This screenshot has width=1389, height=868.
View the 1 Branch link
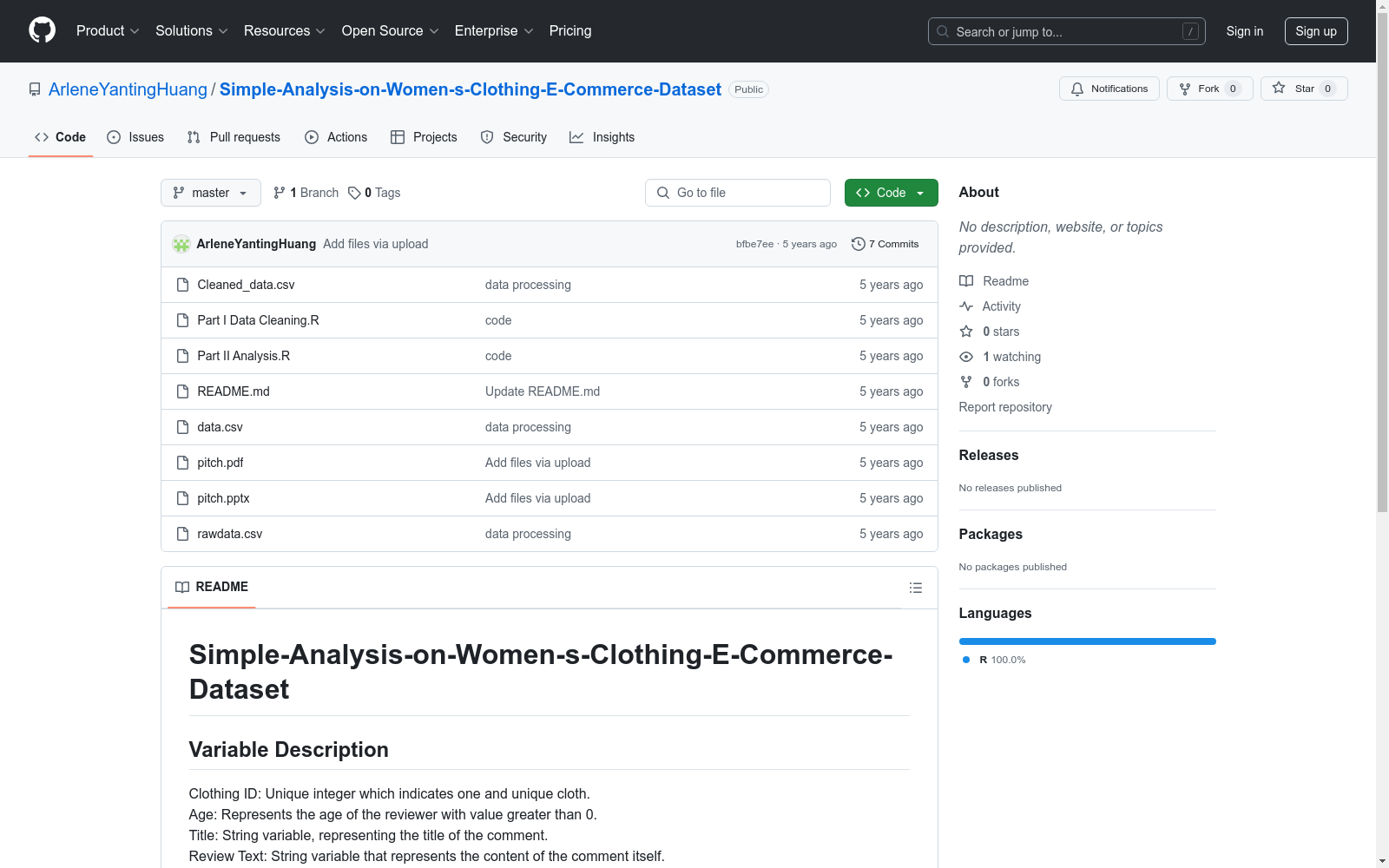306,193
